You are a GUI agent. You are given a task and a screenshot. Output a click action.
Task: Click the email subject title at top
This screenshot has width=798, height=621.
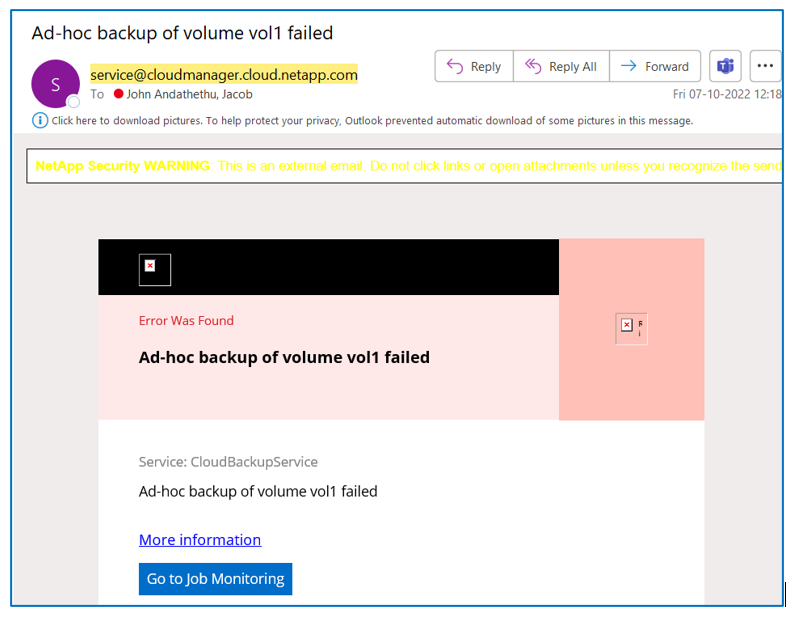pyautogui.click(x=182, y=33)
